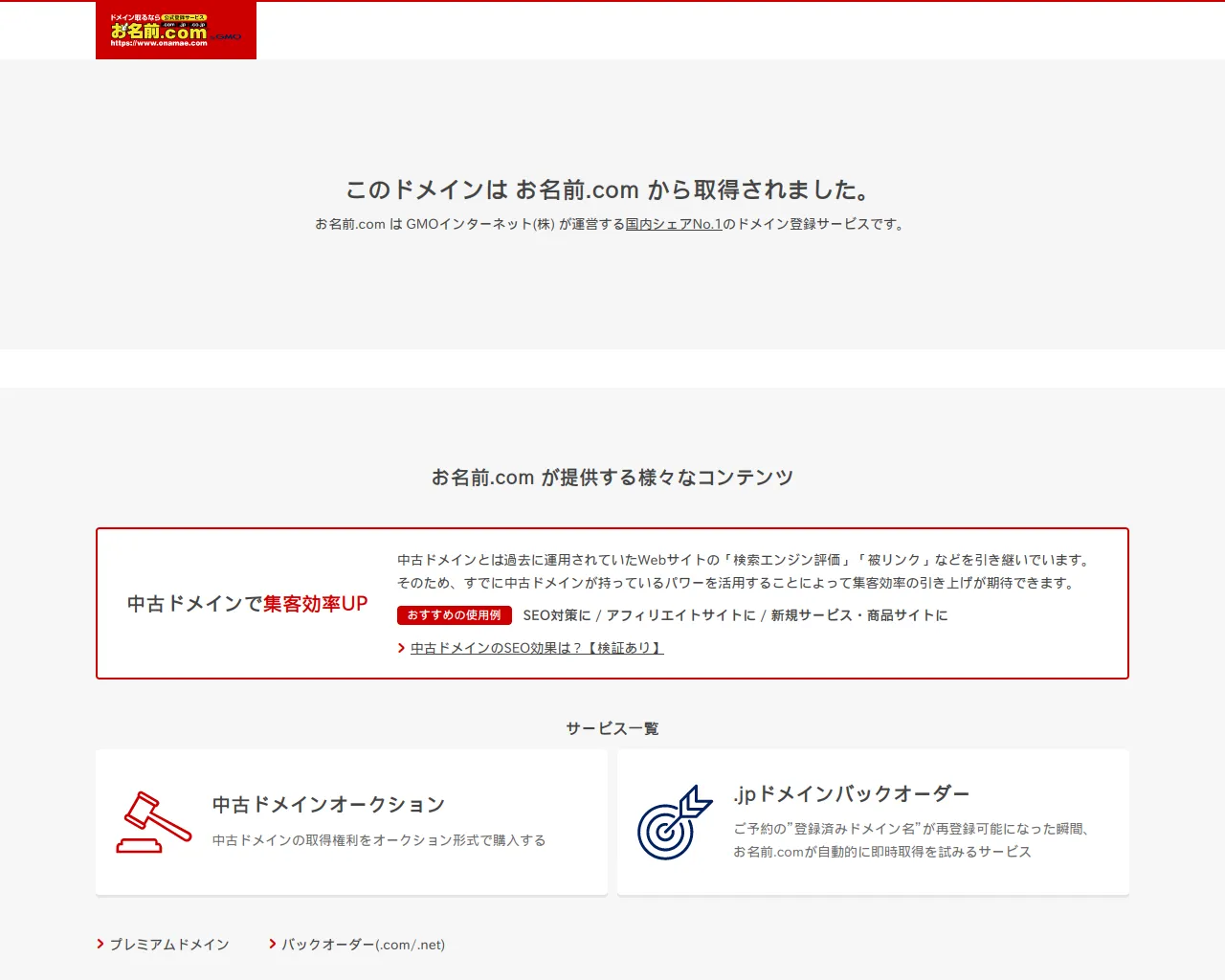Open the 国内シェアNo.1 link
The height and width of the screenshot is (980, 1225).
[674, 224]
